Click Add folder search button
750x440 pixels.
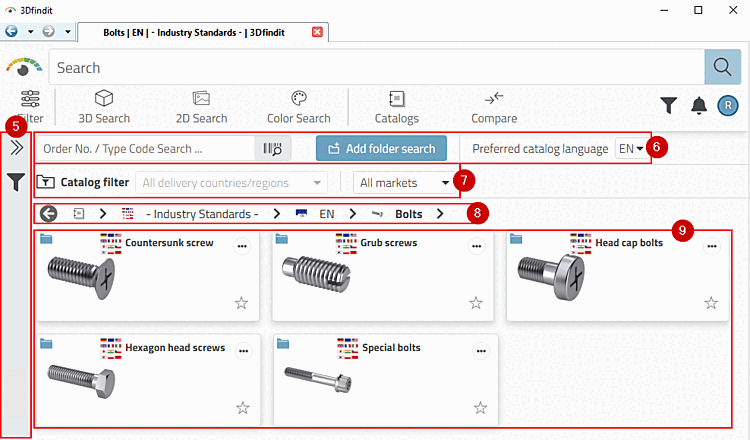381,148
